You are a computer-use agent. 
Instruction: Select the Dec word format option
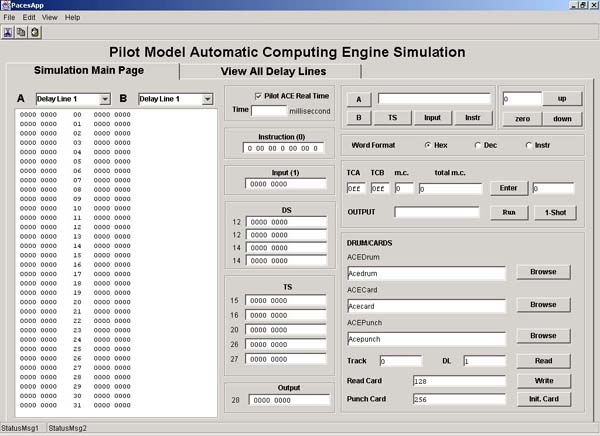[478, 145]
